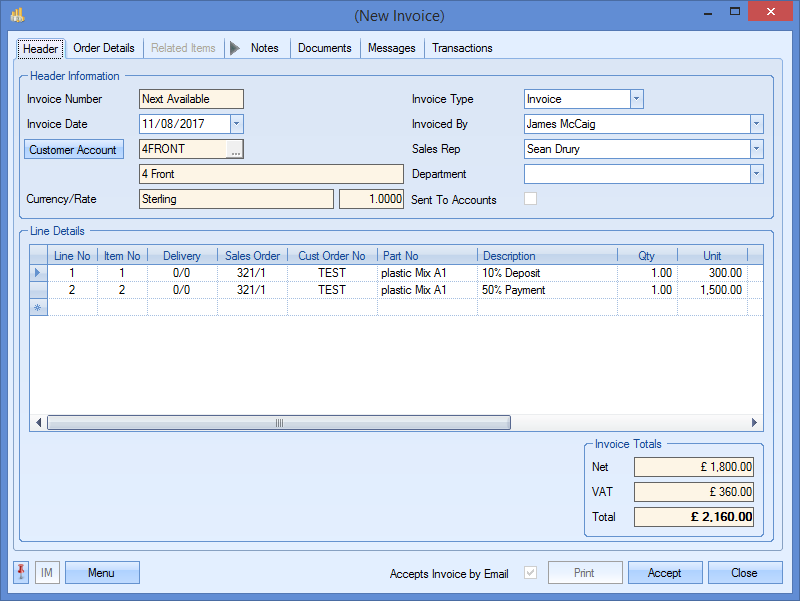Click the Accept button
This screenshot has height=601, width=800.
pyautogui.click(x=664, y=573)
